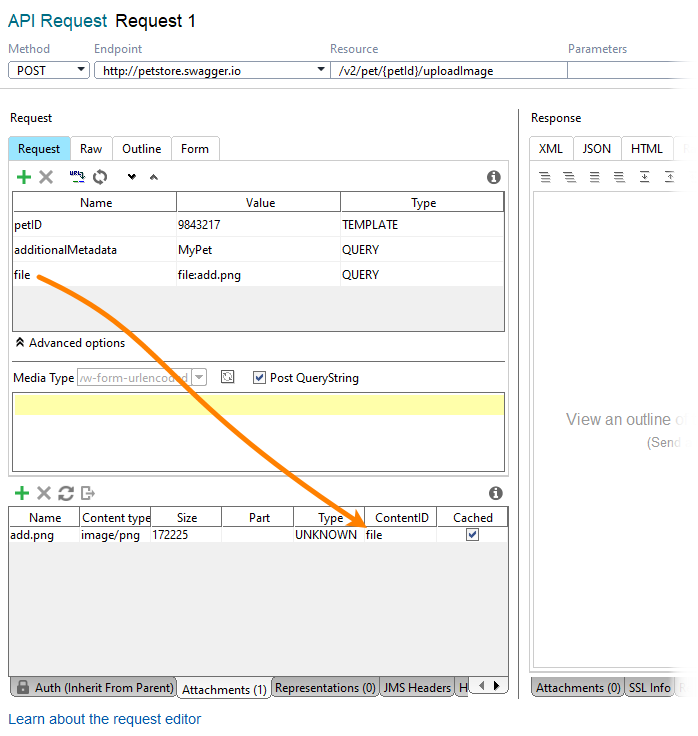
Task: Click the Parameters input field
Action: pos(629,70)
